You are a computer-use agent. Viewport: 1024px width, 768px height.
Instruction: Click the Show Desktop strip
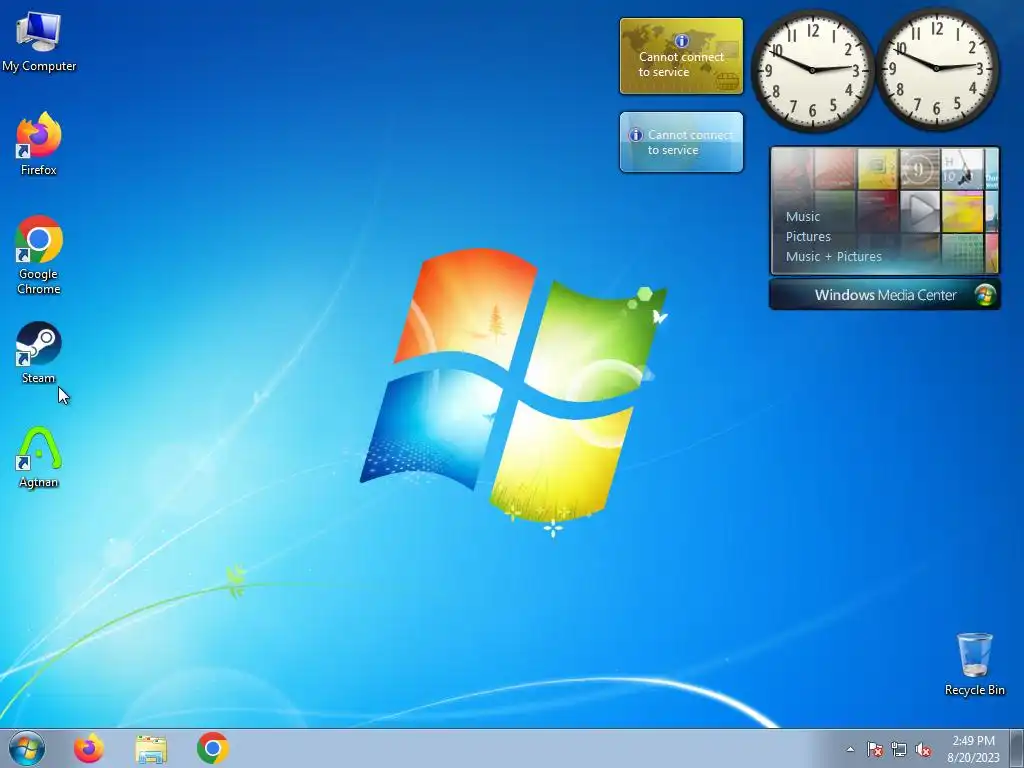pyautogui.click(x=1017, y=748)
